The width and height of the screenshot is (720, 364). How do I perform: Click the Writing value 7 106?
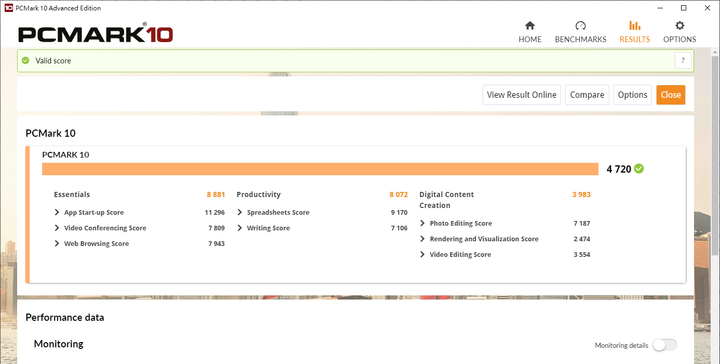click(x=399, y=228)
